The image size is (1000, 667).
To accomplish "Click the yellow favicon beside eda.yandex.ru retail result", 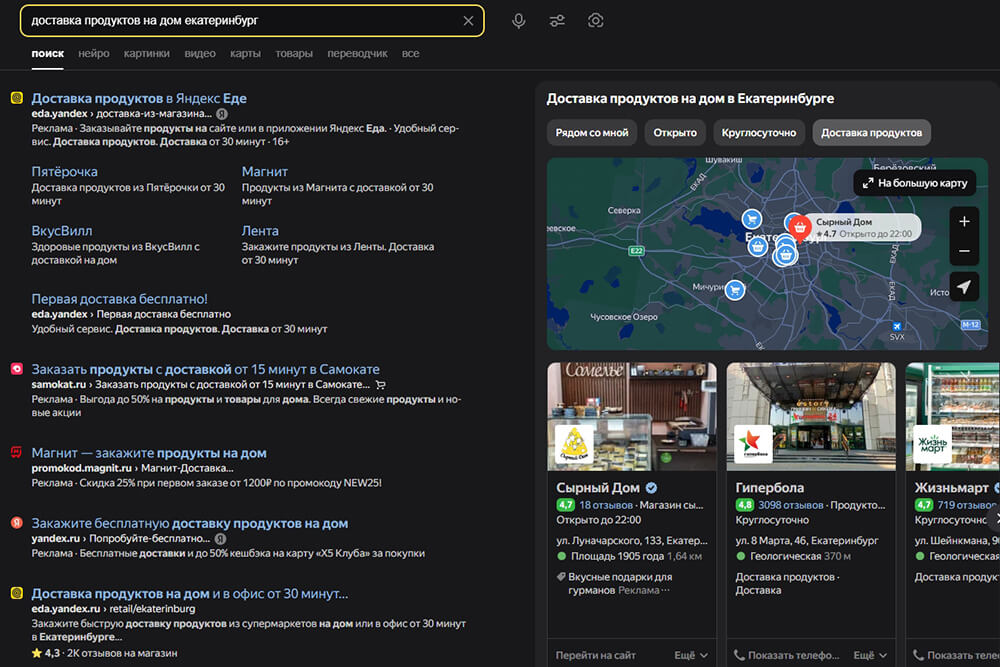I will (x=17, y=593).
